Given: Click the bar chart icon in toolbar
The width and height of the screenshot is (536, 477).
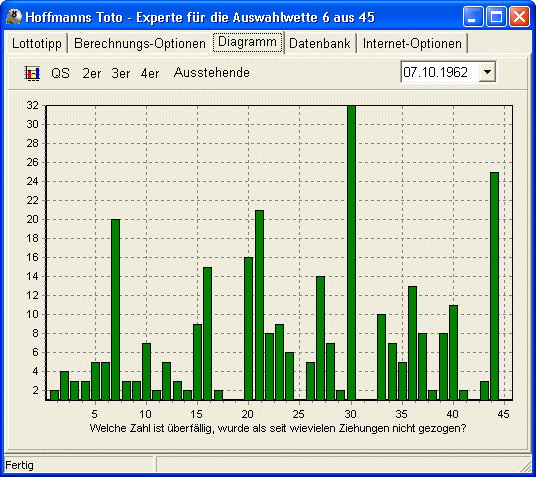Looking at the screenshot, I should pyautogui.click(x=32, y=73).
